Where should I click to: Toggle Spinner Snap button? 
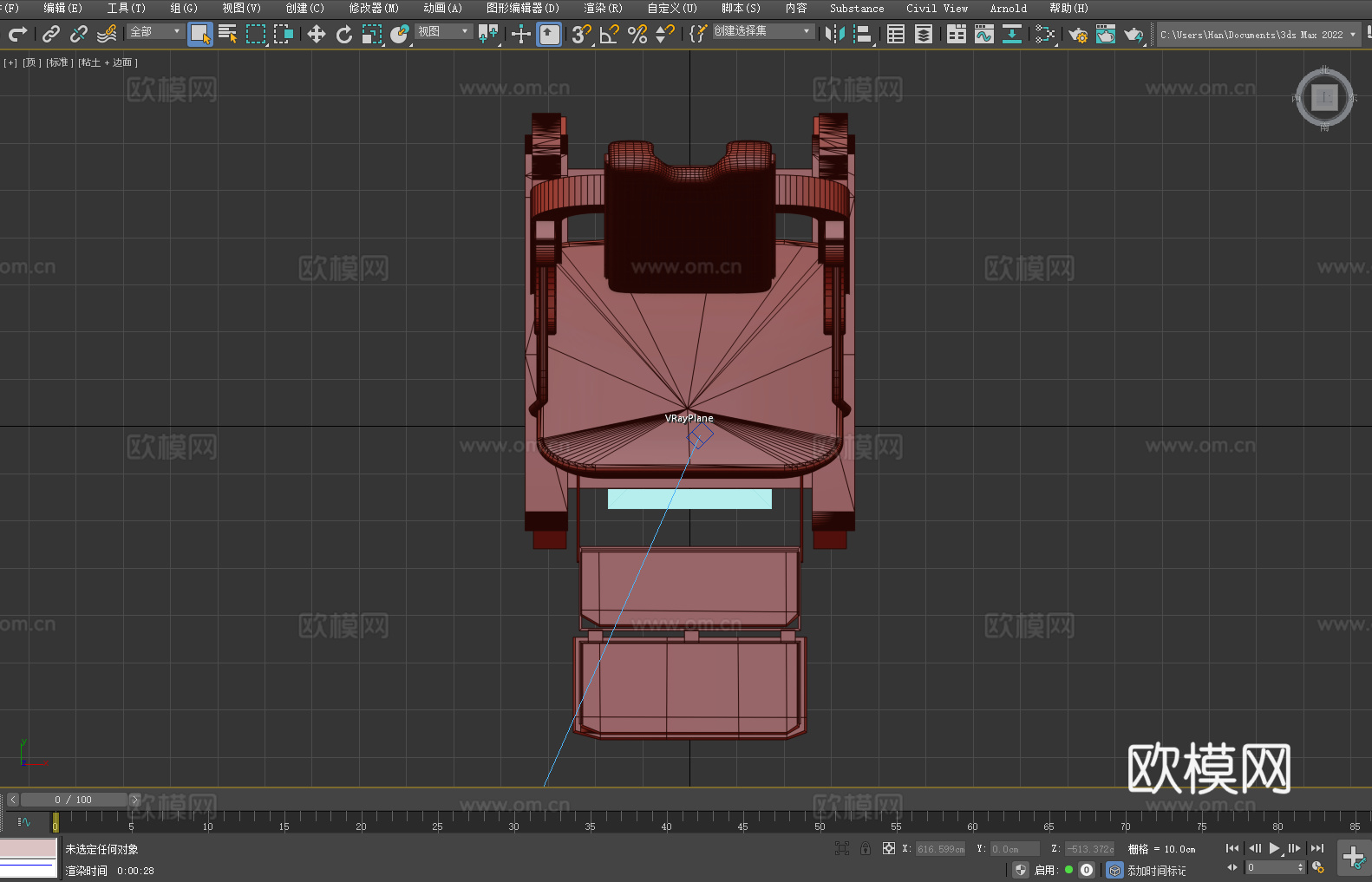[665, 34]
